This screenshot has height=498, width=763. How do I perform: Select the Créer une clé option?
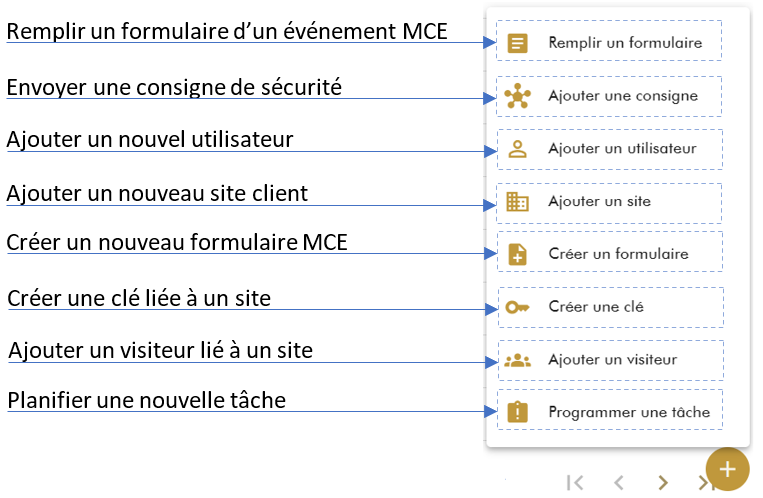click(596, 307)
